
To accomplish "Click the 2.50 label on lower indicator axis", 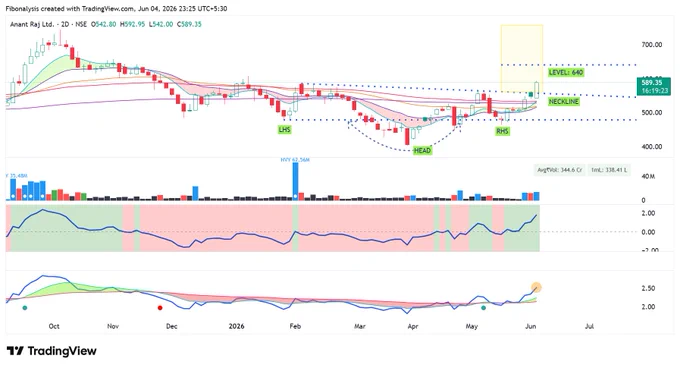I will click(x=648, y=288).
